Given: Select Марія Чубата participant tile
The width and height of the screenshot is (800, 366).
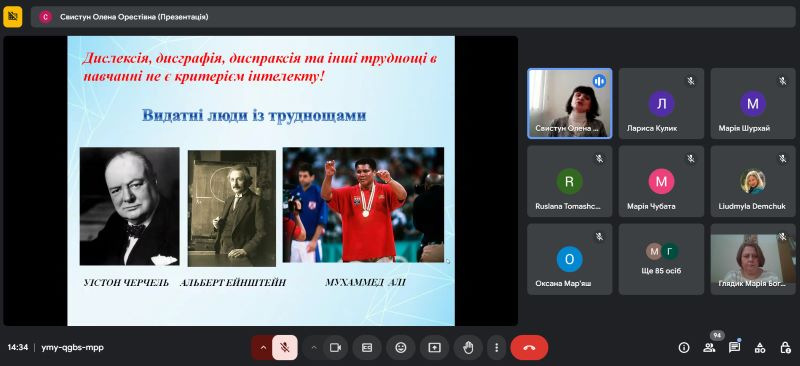Looking at the screenshot, I should tap(661, 181).
